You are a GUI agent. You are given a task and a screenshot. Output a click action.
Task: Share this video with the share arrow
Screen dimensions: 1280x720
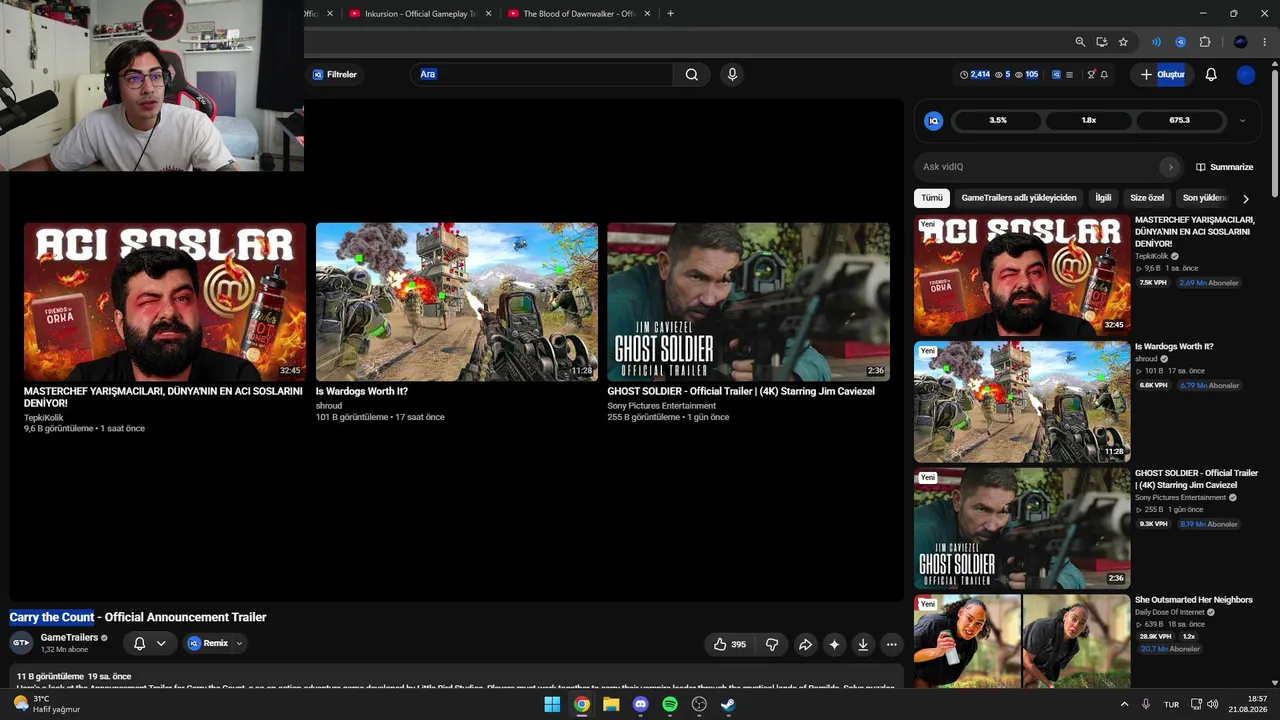805,644
